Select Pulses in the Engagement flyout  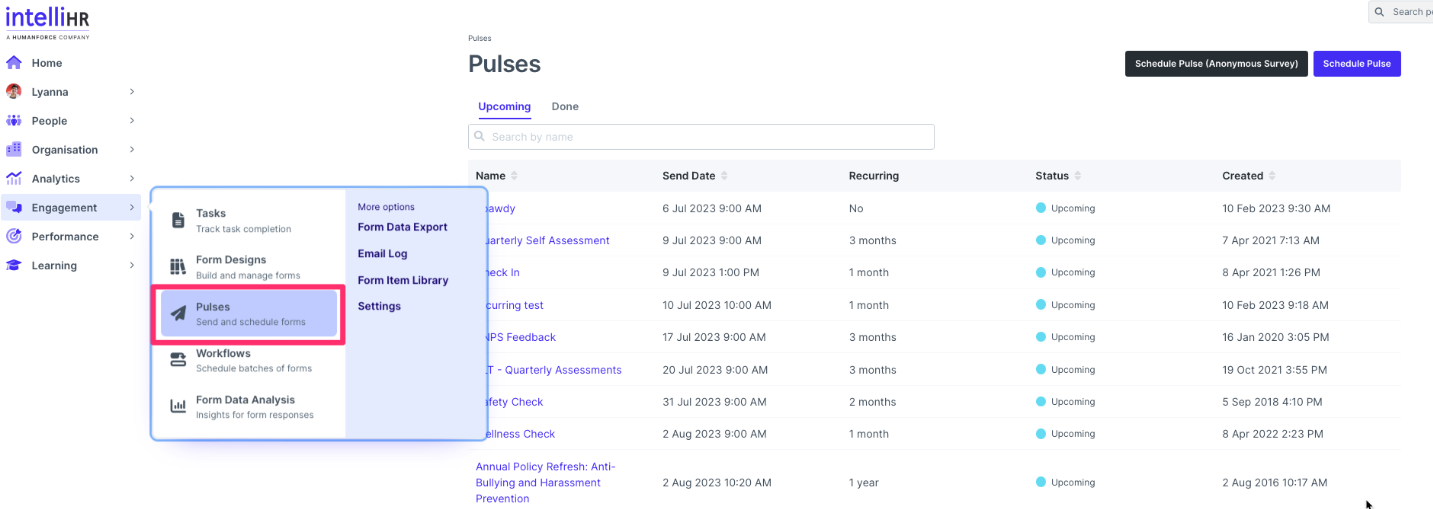[249, 314]
